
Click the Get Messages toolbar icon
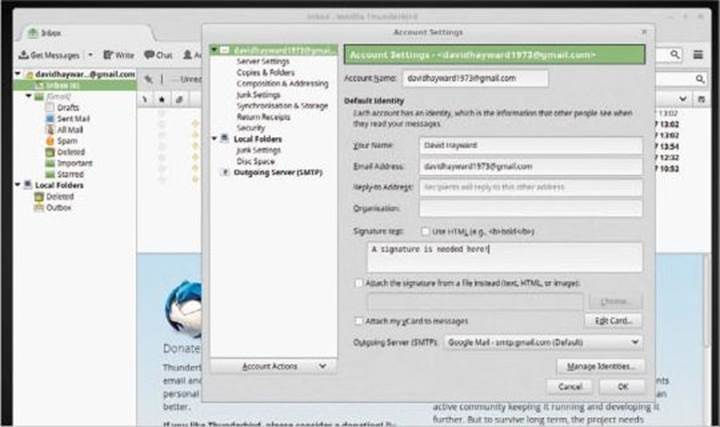pyautogui.click(x=23, y=55)
